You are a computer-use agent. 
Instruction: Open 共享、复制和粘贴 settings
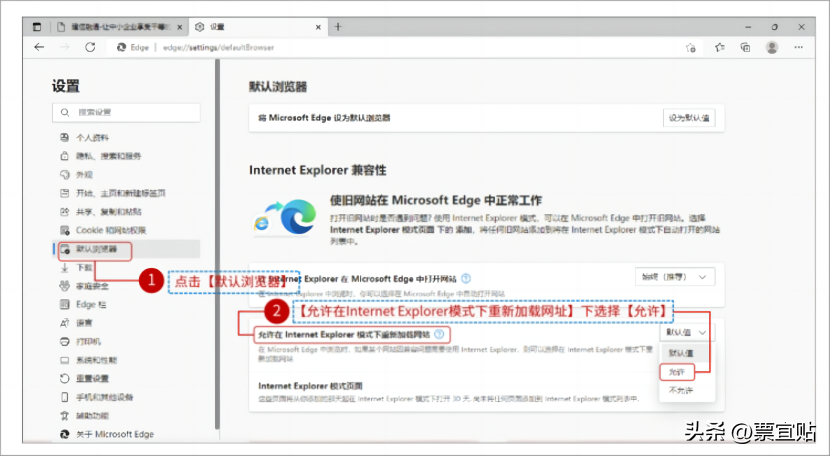coord(127,212)
